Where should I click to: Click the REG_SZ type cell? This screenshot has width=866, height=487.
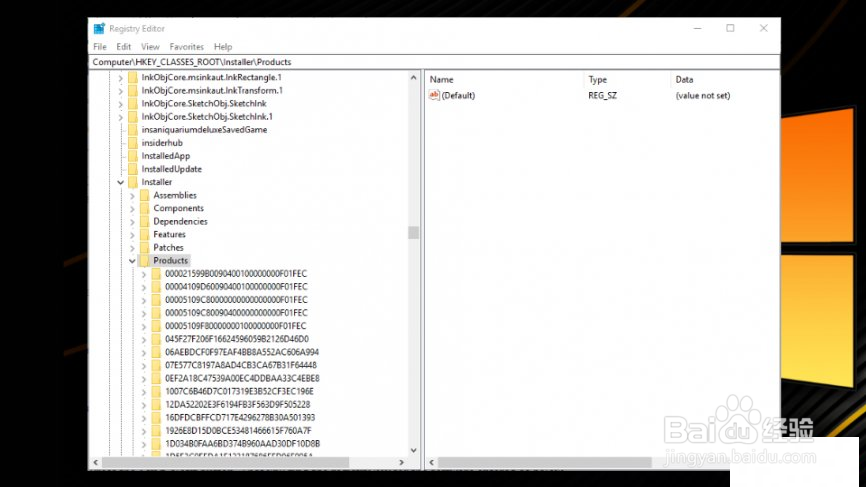coord(603,96)
